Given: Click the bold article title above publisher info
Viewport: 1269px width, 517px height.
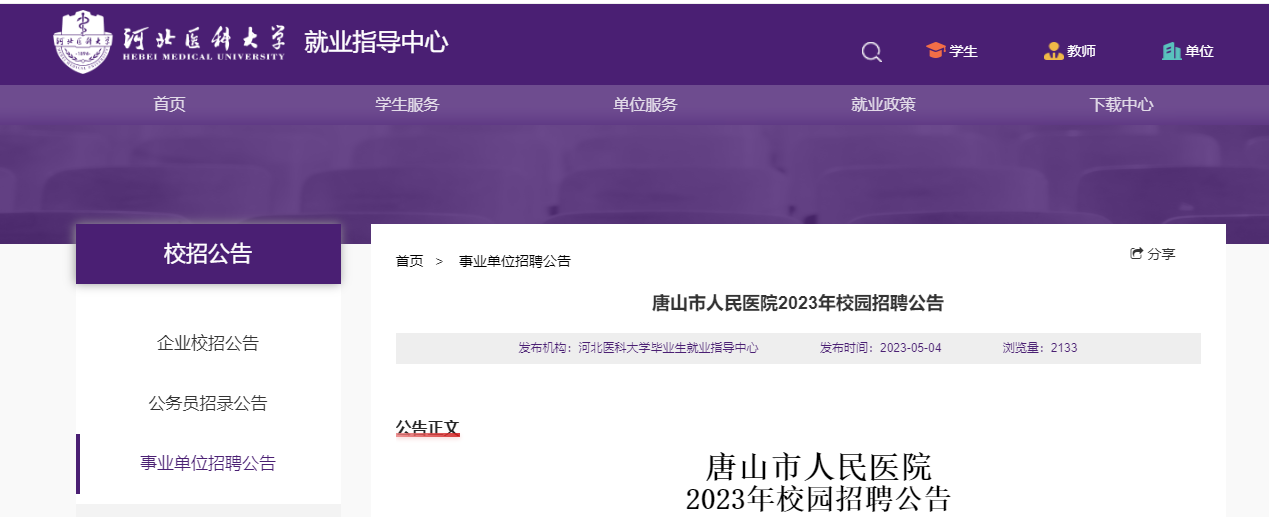Looking at the screenshot, I should pyautogui.click(x=797, y=304).
